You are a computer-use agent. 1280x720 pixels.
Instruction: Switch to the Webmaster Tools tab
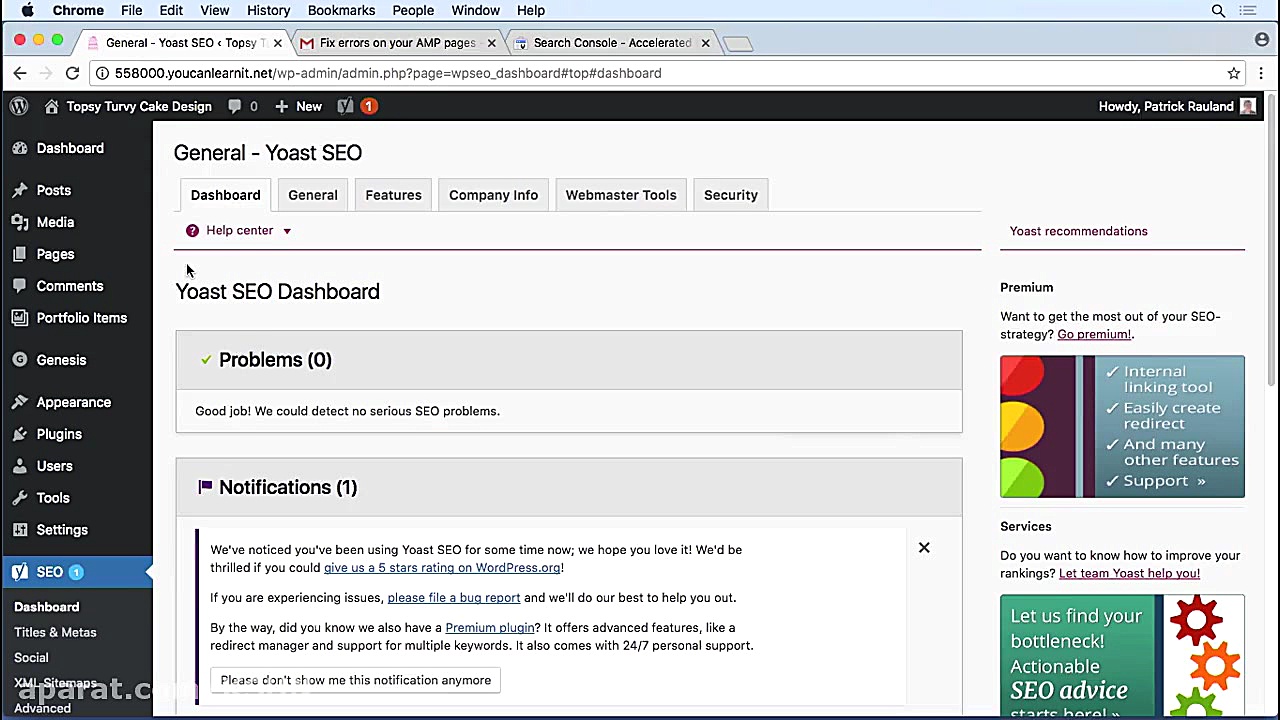pos(621,195)
